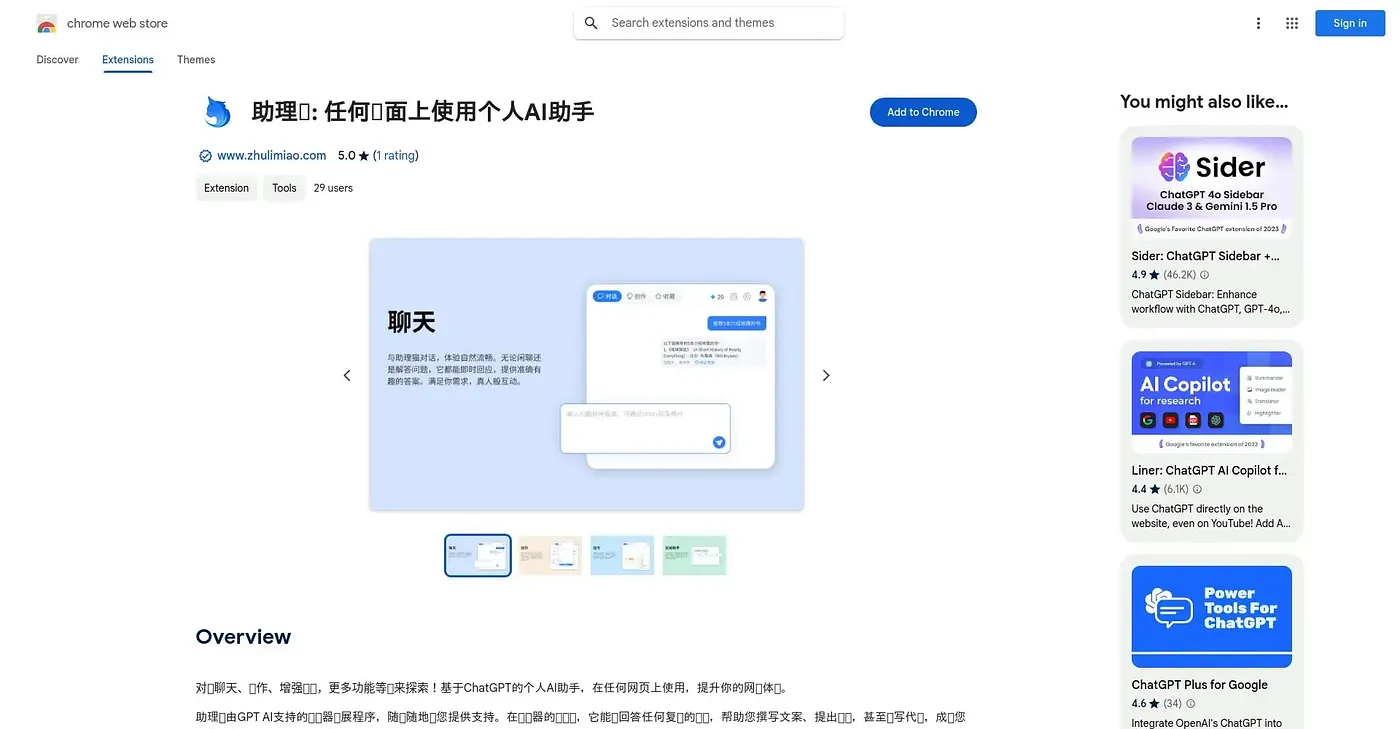Select the second beige screenshot thumbnail
The image size is (1400, 729).
point(550,555)
